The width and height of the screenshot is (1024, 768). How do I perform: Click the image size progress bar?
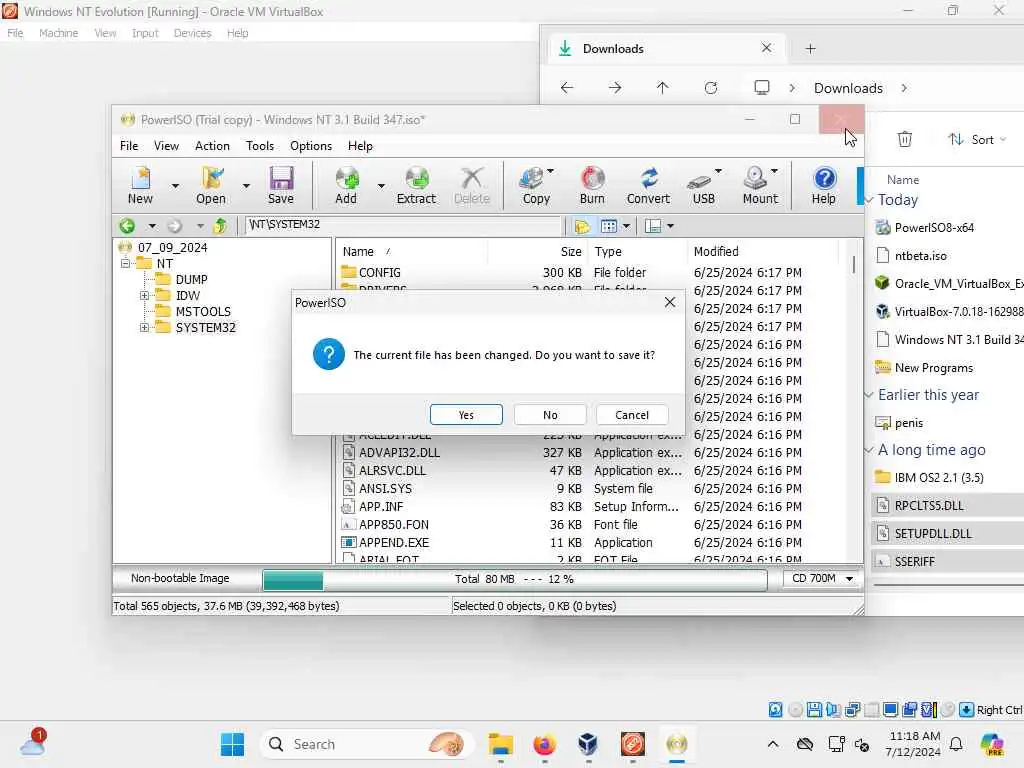pyautogui.click(x=515, y=579)
